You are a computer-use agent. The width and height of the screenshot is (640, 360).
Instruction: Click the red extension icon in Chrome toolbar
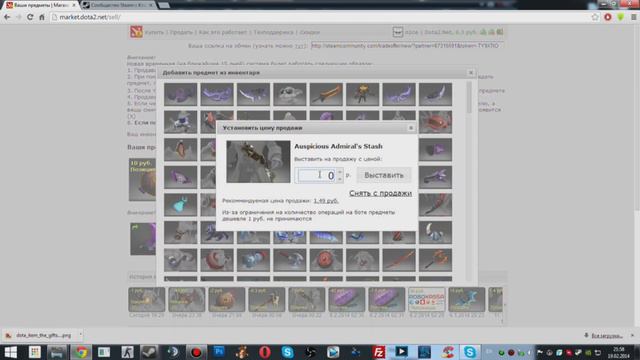tap(608, 17)
